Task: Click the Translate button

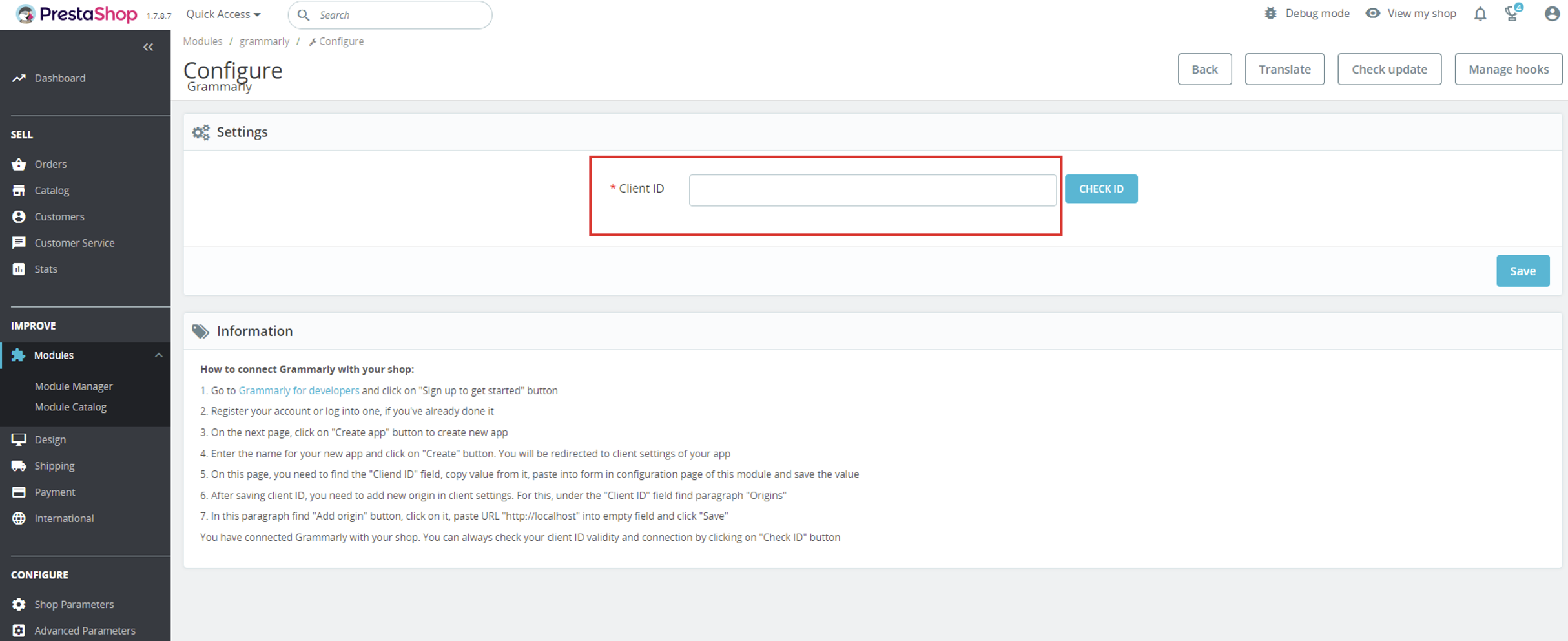Action: (1284, 69)
